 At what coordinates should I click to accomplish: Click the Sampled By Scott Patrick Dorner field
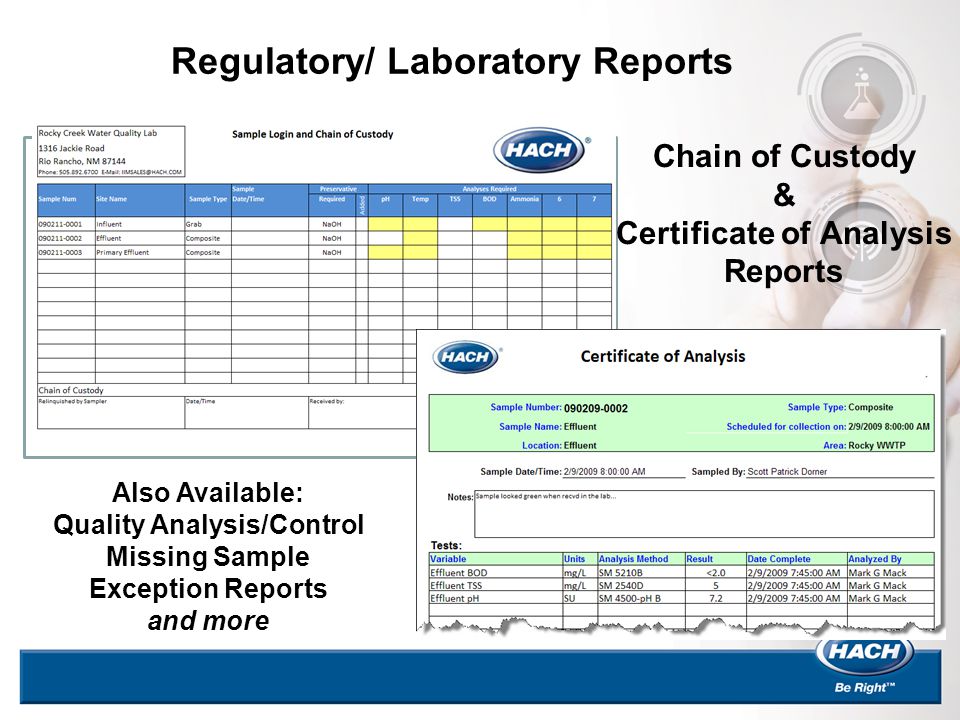[x=840, y=471]
